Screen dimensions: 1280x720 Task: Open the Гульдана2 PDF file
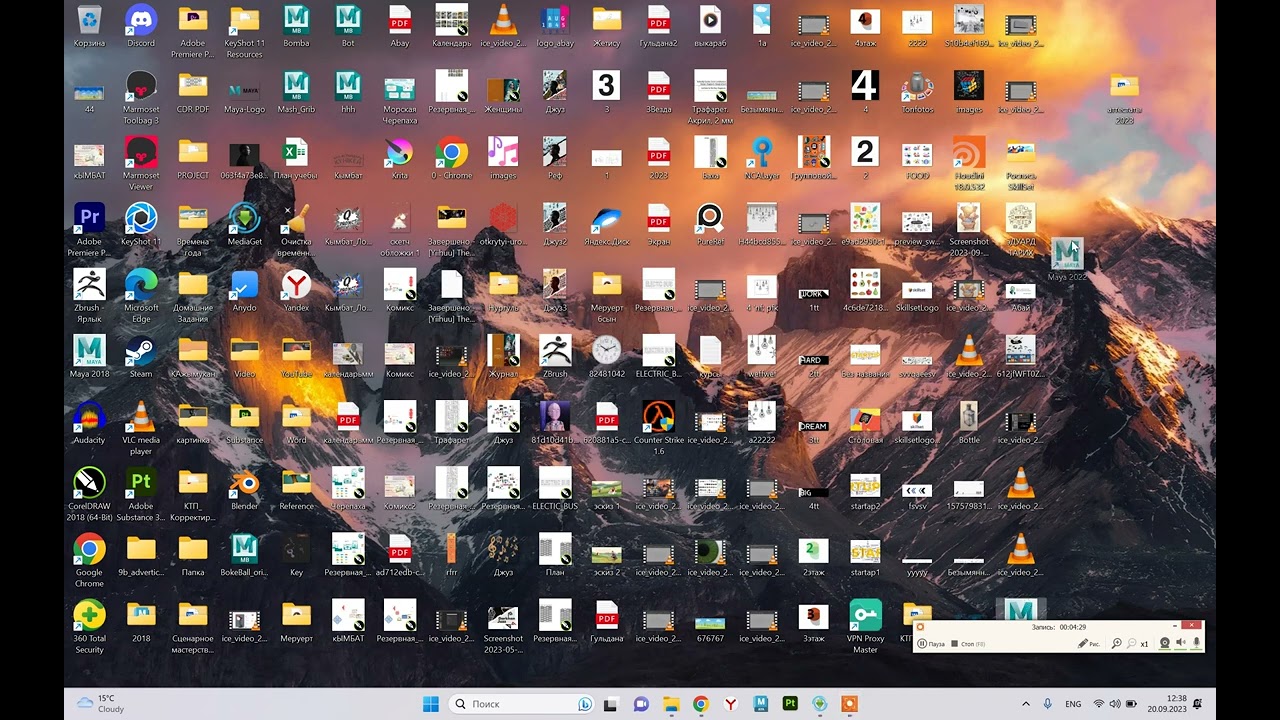click(658, 27)
